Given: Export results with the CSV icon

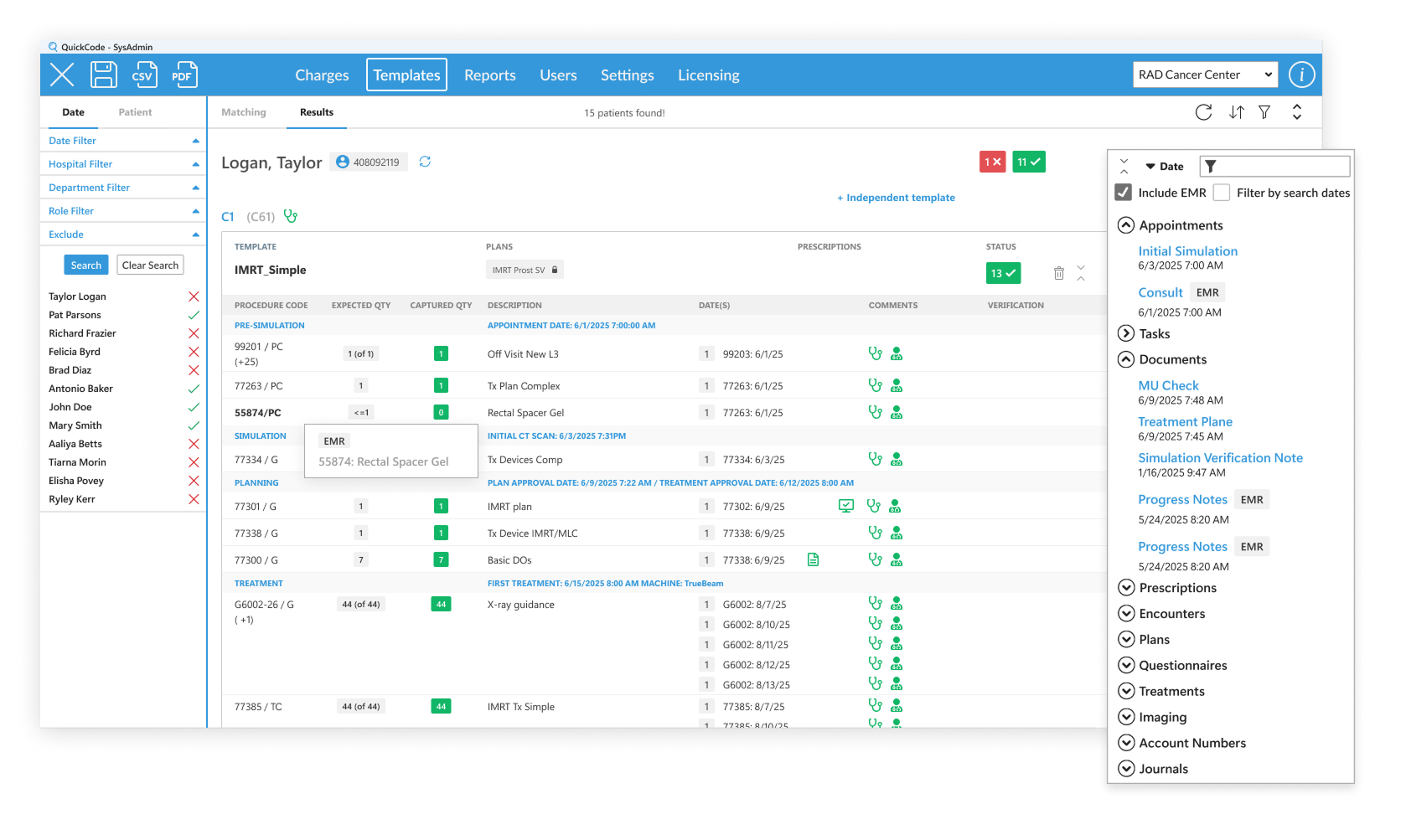Looking at the screenshot, I should point(144,75).
